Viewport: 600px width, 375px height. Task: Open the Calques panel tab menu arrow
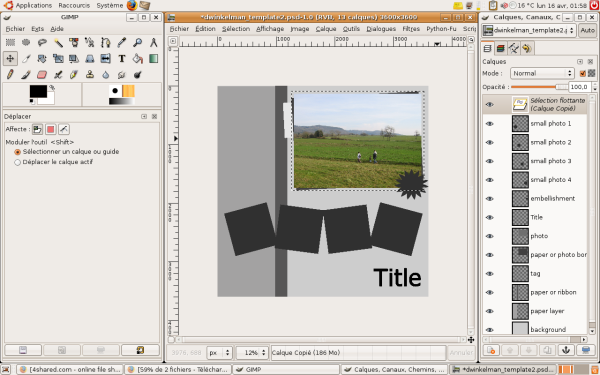click(580, 62)
